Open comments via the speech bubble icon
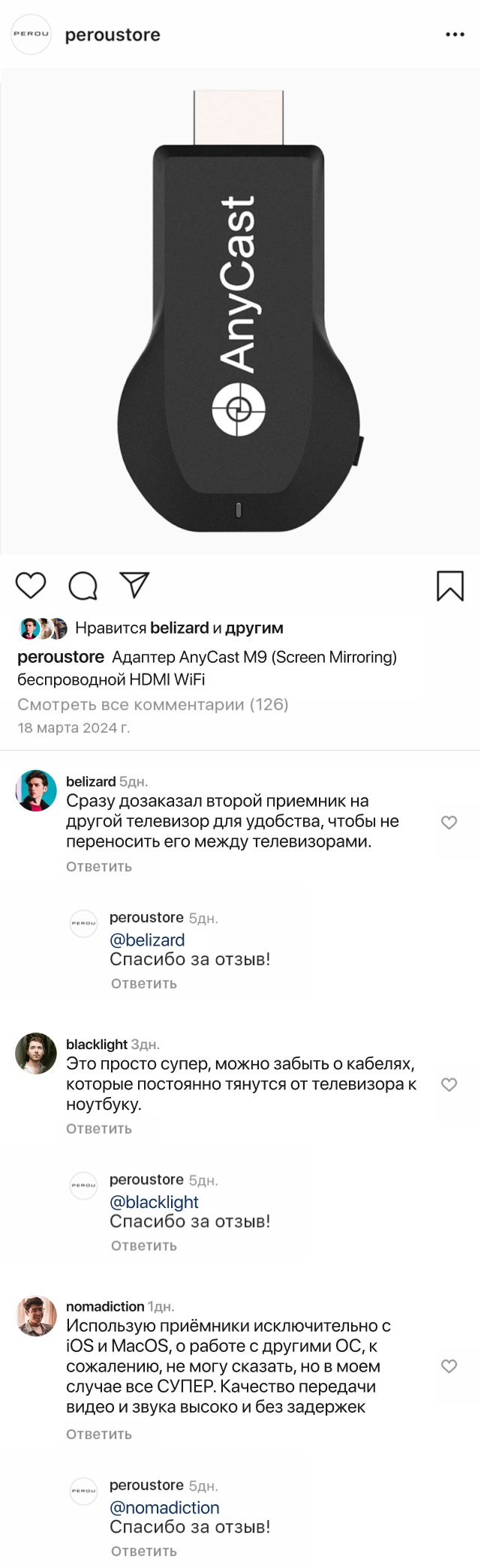Viewport: 481px width, 1568px height. pyautogui.click(x=83, y=586)
